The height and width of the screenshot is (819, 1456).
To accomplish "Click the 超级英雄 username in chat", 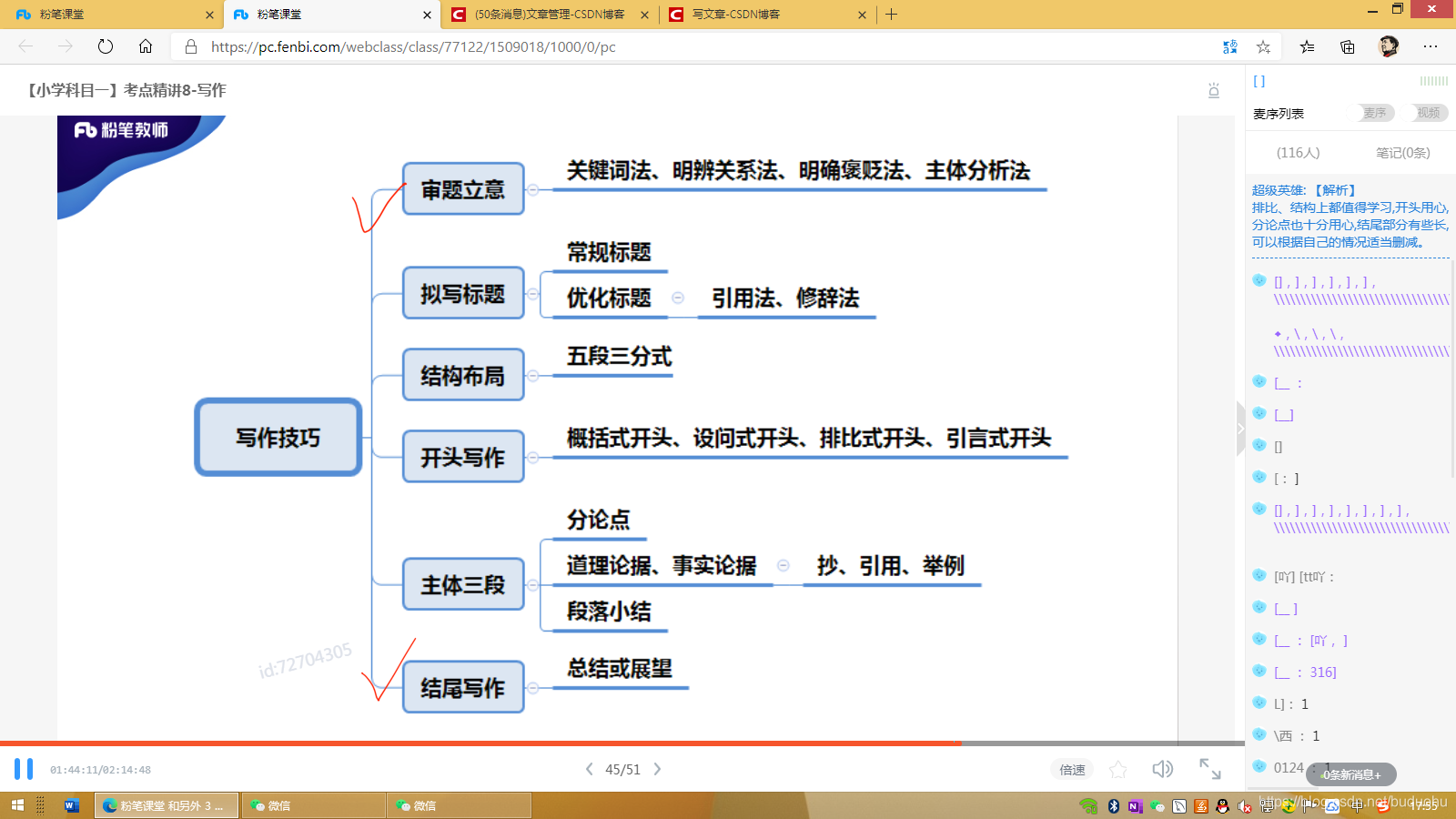I will 1279,190.
